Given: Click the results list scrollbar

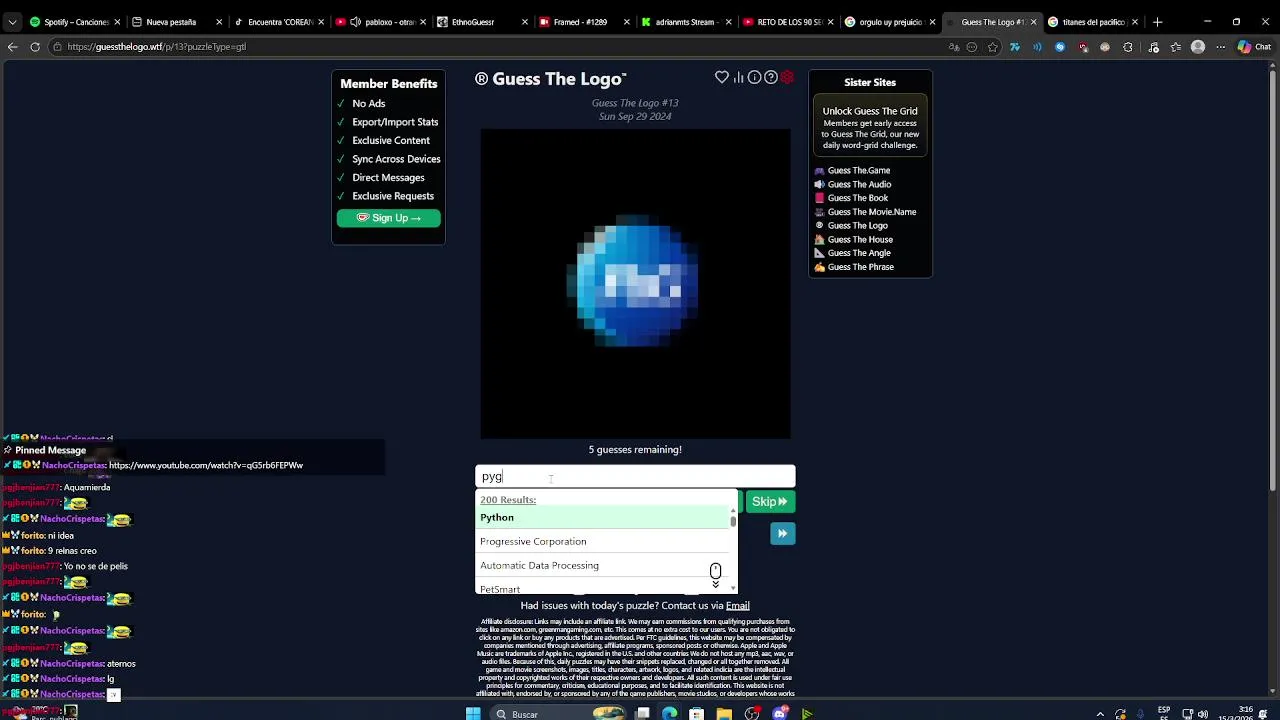Looking at the screenshot, I should point(733,521).
